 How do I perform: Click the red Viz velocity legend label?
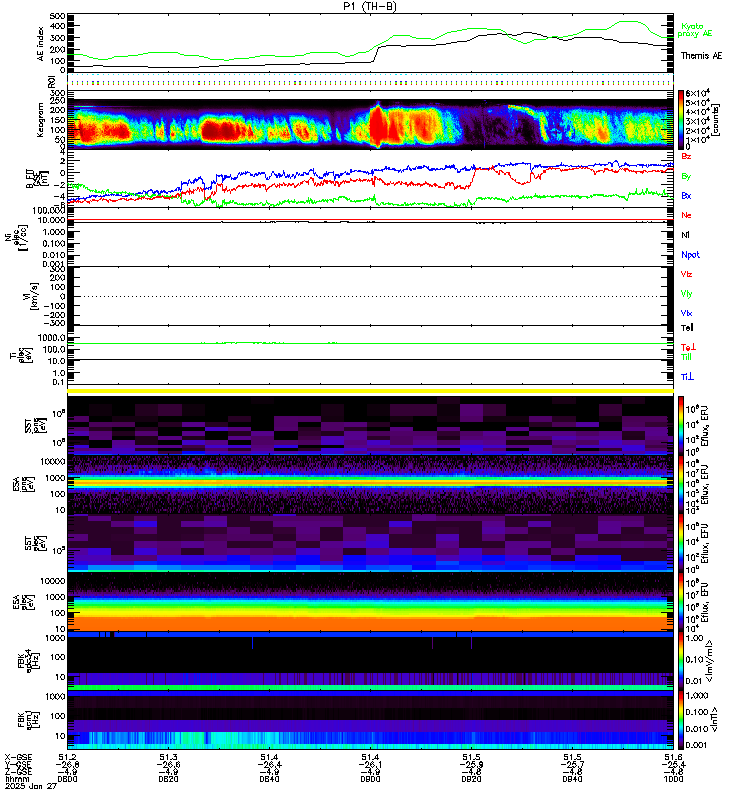tap(686, 274)
